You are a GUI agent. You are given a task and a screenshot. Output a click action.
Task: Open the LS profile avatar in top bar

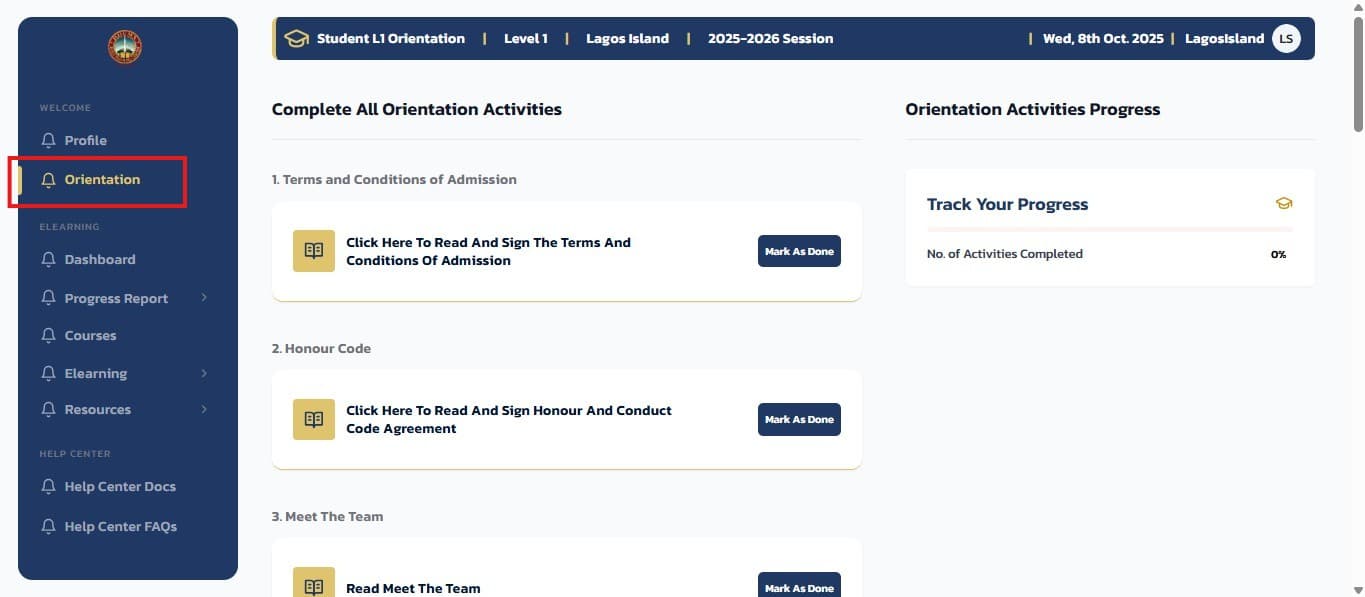(1286, 38)
